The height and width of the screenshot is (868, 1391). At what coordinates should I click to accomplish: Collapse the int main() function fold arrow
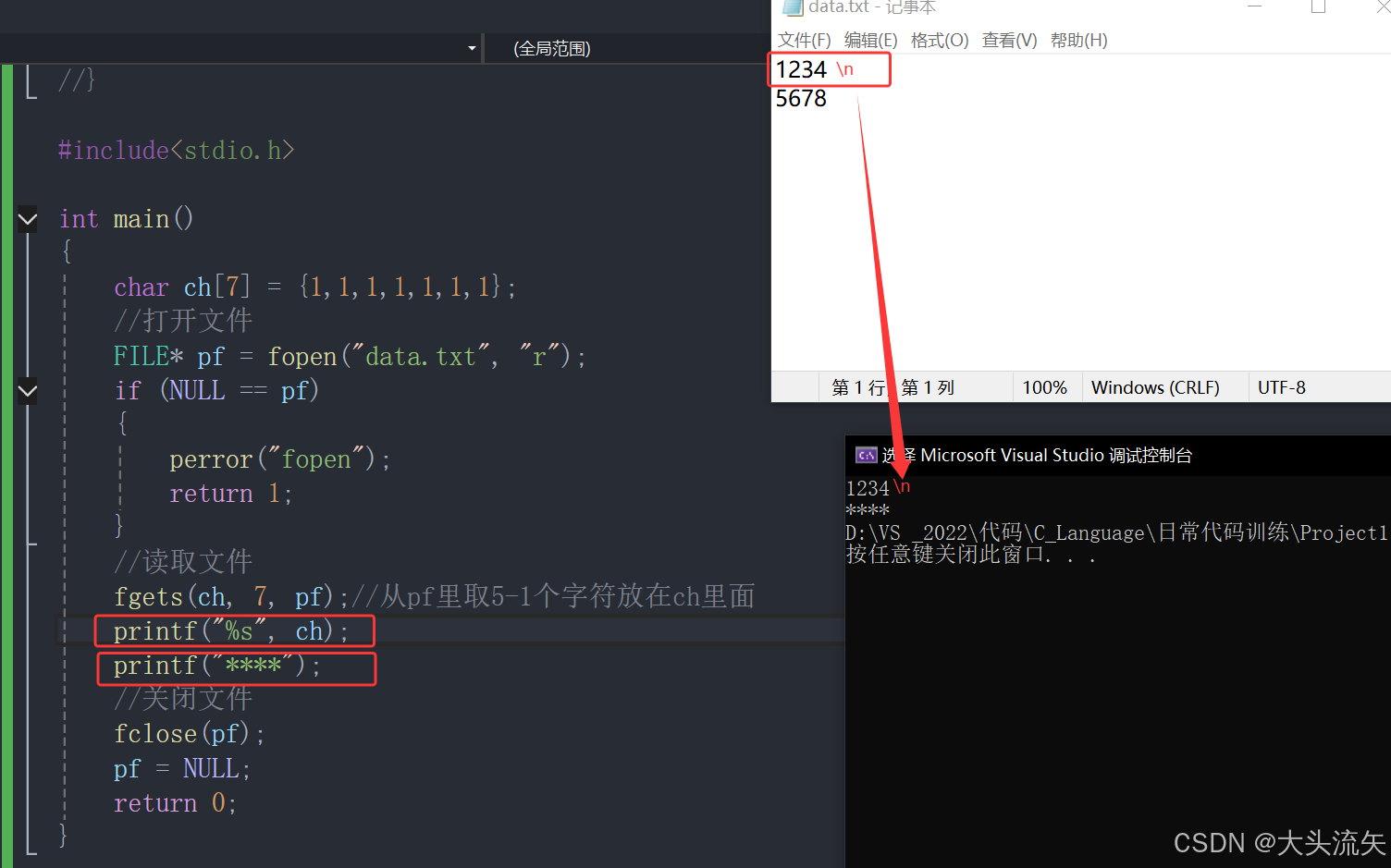[x=28, y=219]
